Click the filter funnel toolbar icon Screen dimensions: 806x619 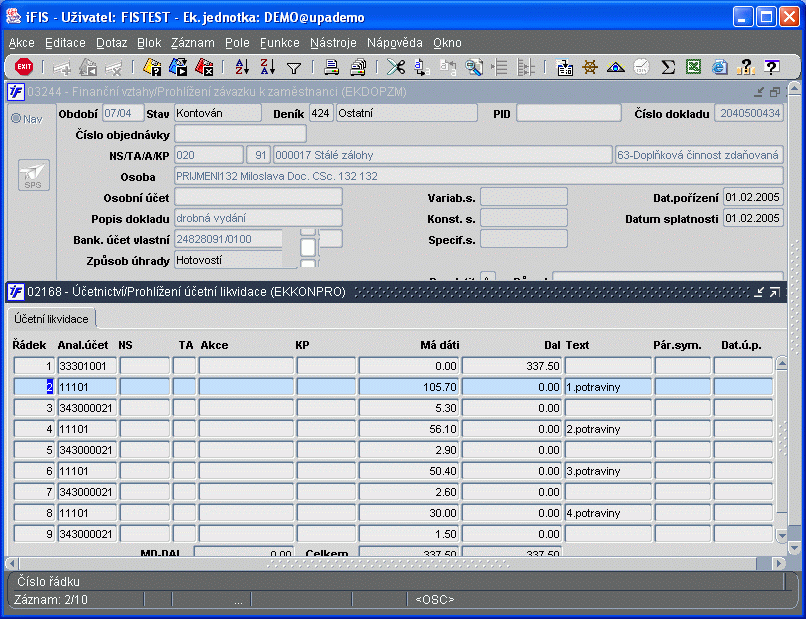point(294,67)
